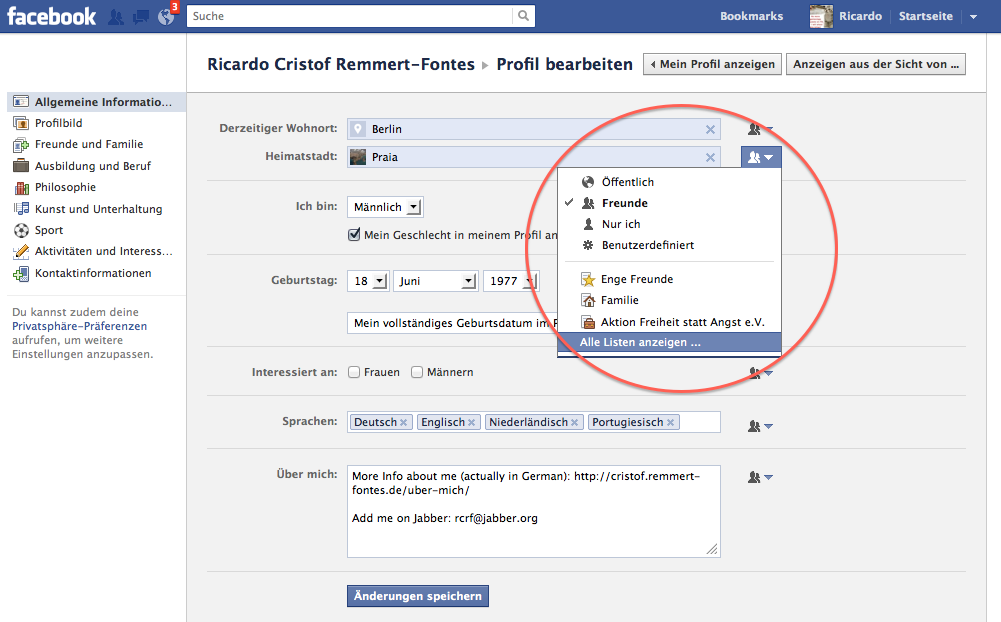Open Privatsphäre-Präferenzen link

click(79, 326)
